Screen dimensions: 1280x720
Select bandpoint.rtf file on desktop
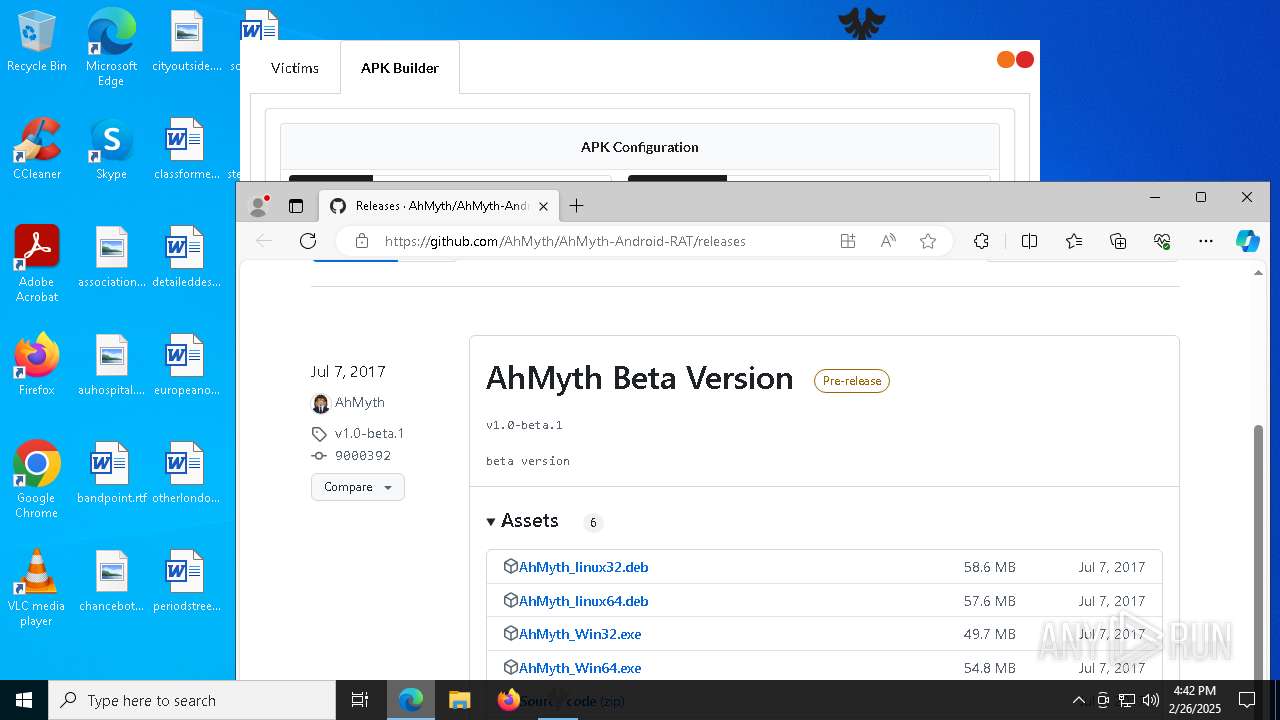(111, 473)
